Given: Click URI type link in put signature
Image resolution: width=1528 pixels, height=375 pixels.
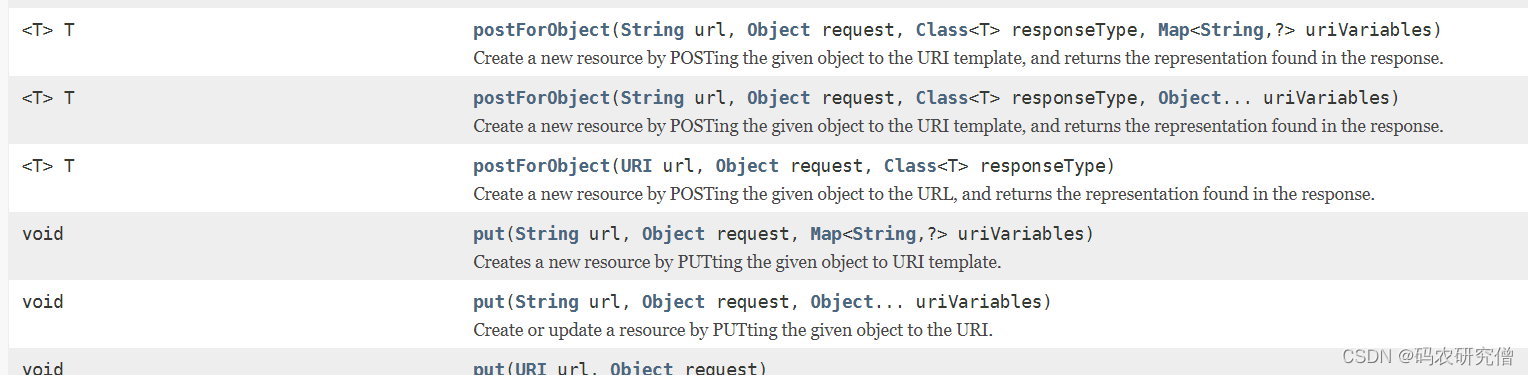Looking at the screenshot, I should click(531, 369).
